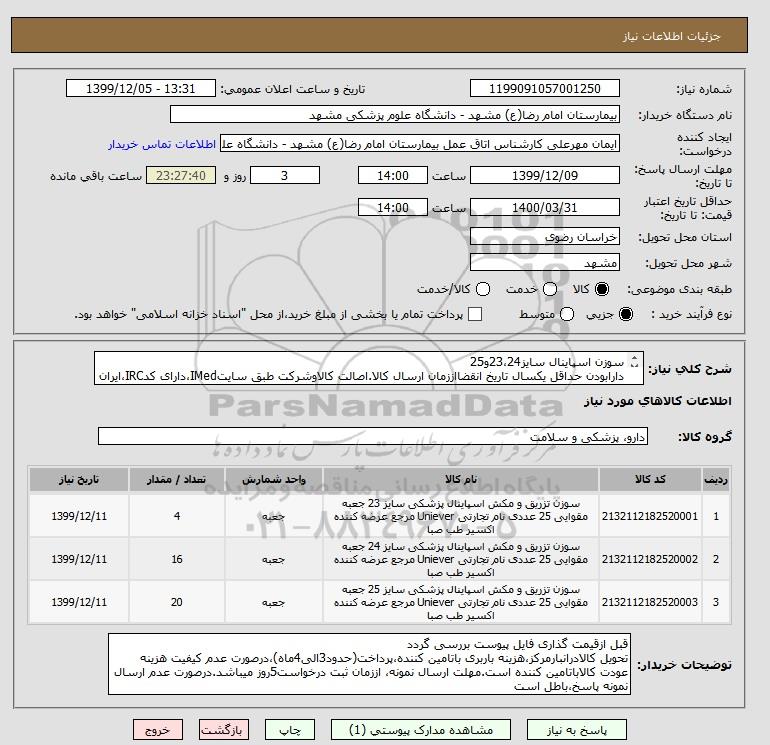
Task: Click the کد کالا column header
Action: pos(650,479)
